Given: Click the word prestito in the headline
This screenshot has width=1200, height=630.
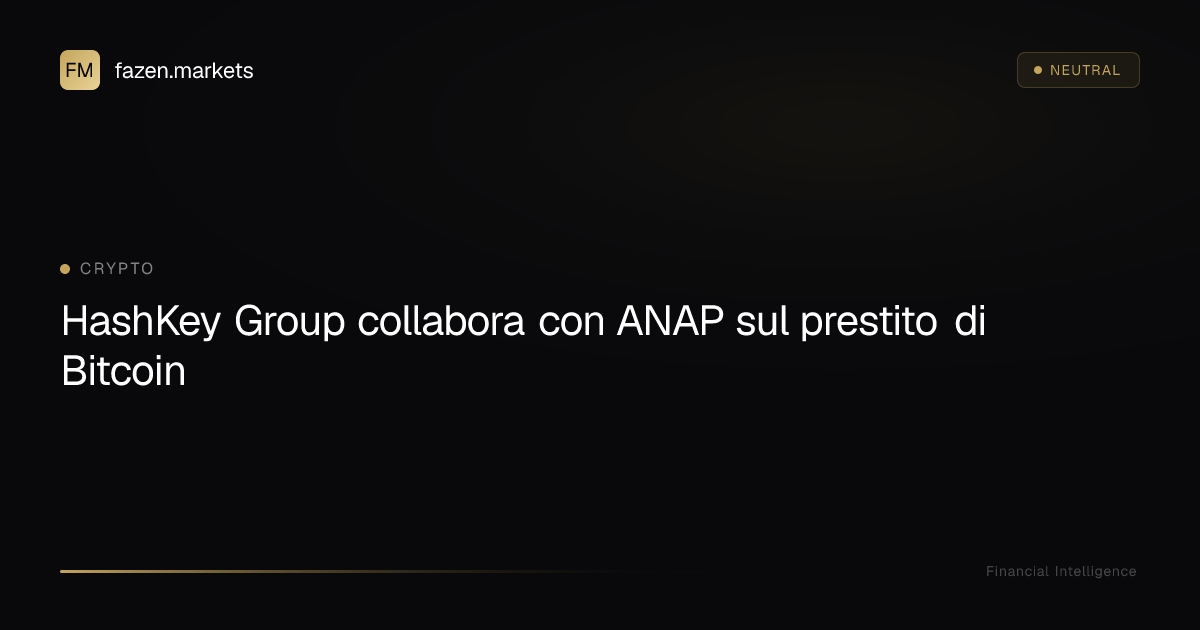Looking at the screenshot, I should pyautogui.click(x=868, y=324).
